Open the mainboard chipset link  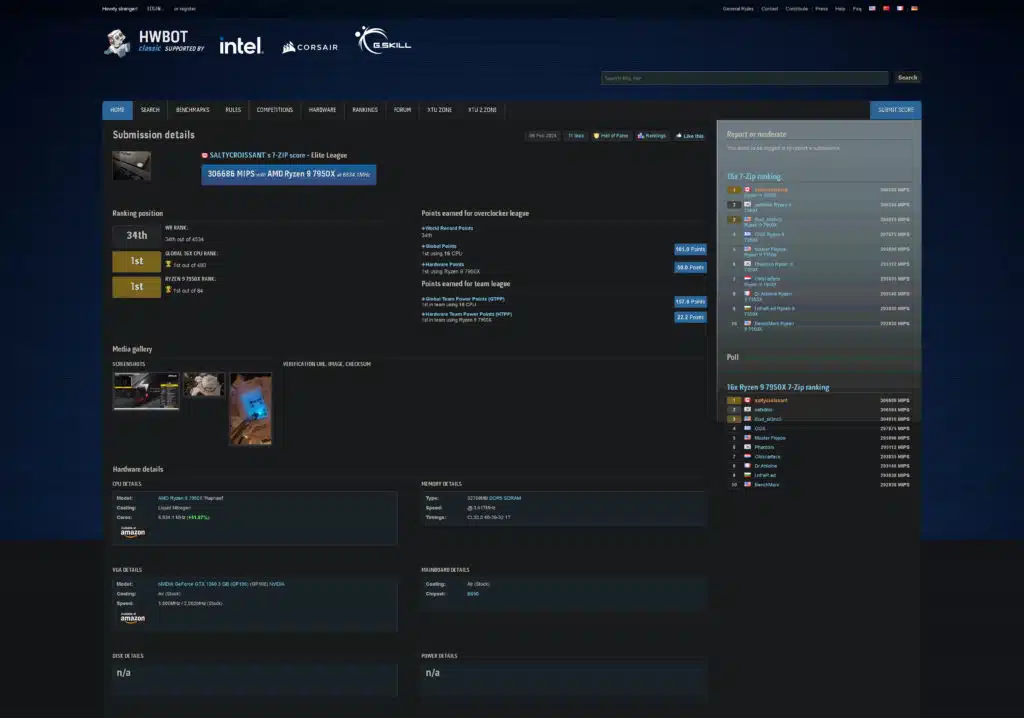473,594
